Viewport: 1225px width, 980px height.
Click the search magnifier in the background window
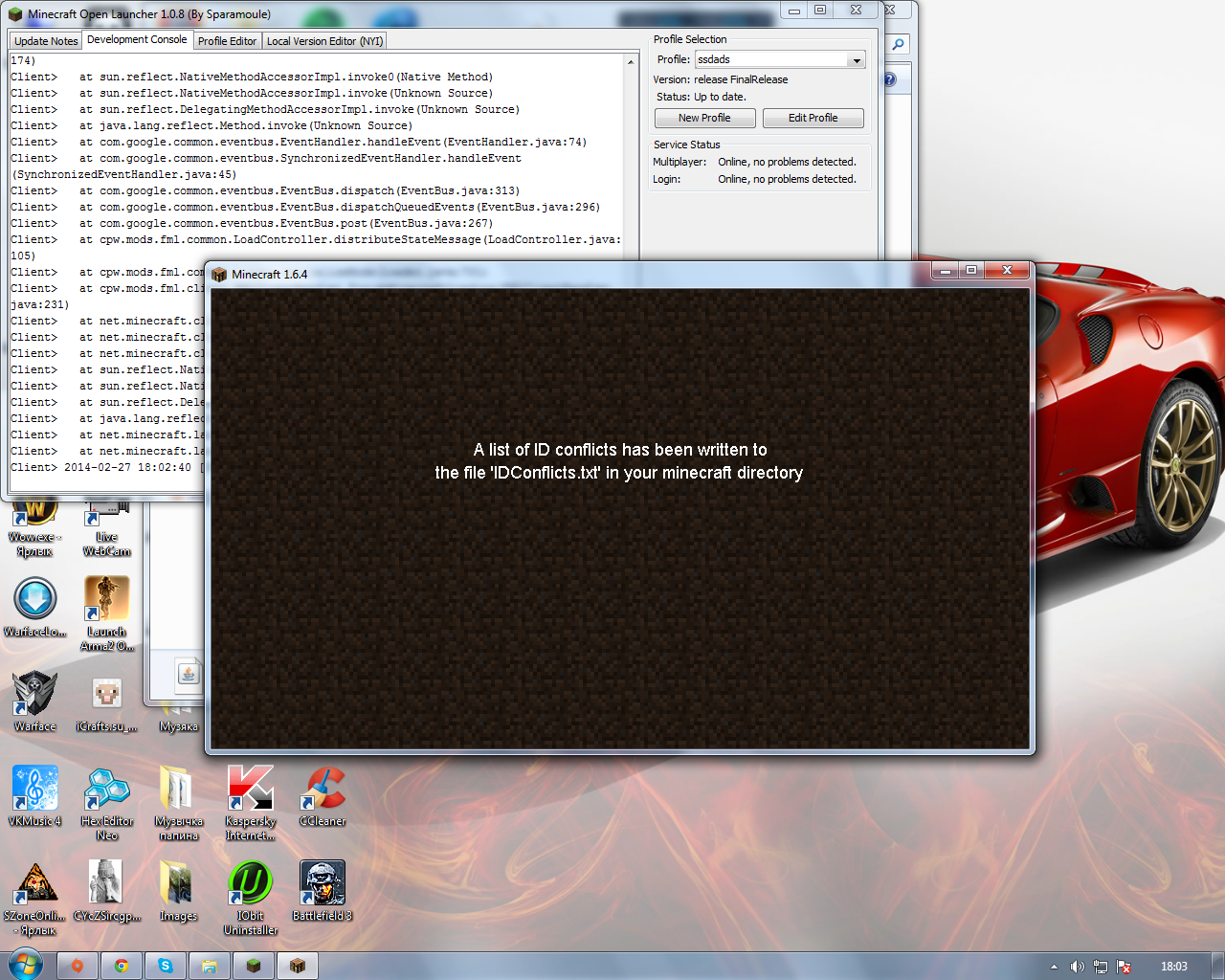tap(898, 44)
